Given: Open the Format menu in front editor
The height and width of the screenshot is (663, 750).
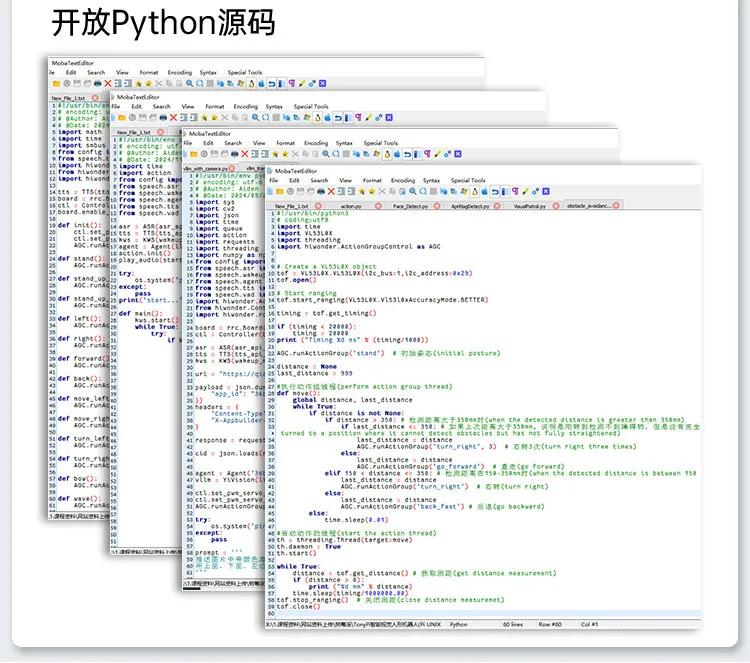Looking at the screenshot, I should coord(372,180).
